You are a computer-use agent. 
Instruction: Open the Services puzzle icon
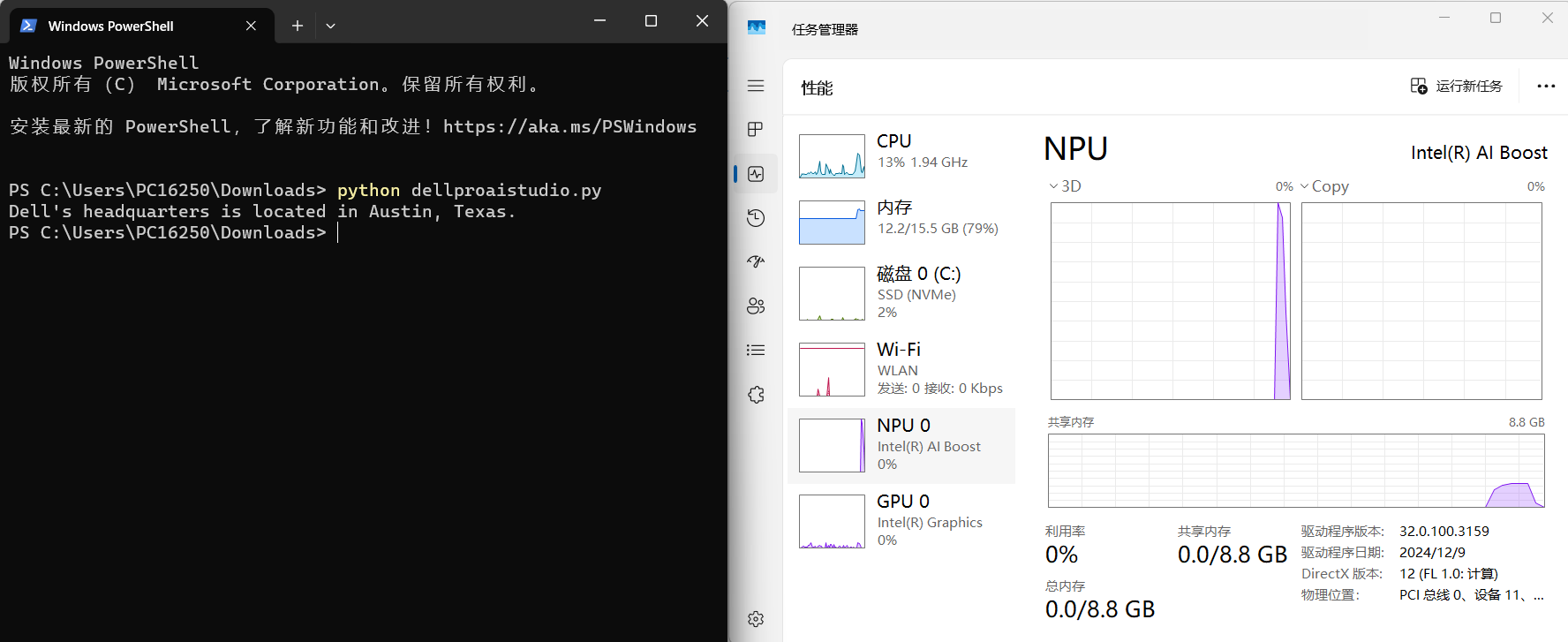click(x=756, y=395)
